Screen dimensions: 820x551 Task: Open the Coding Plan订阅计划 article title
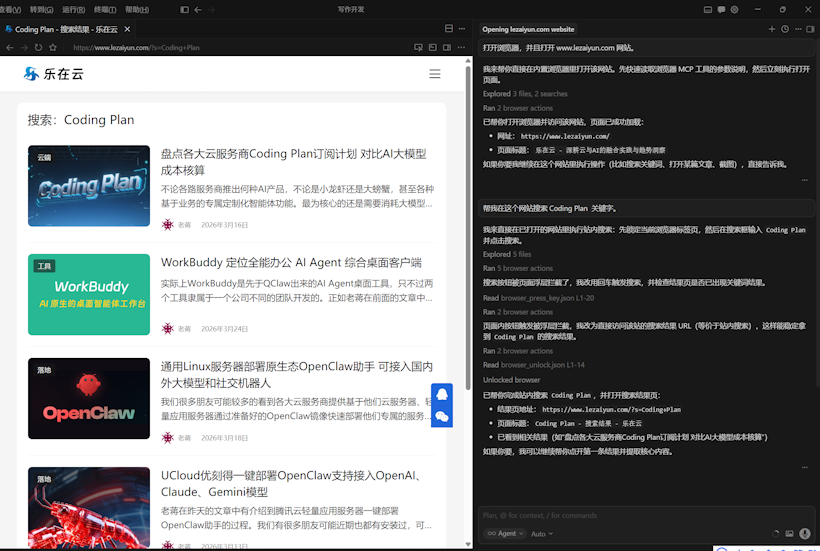tap(293, 162)
